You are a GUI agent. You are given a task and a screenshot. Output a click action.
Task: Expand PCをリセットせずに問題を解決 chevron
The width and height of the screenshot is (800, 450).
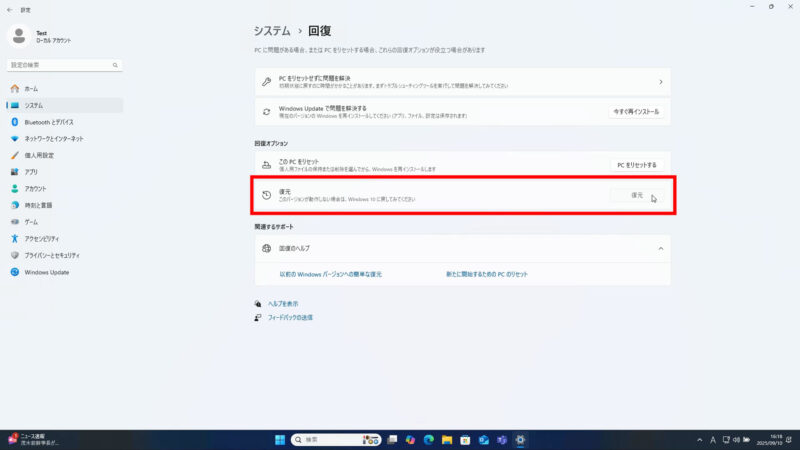[x=660, y=81]
